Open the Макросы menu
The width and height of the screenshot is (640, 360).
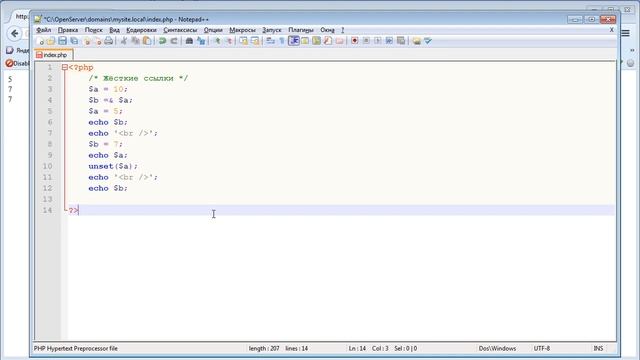(x=242, y=30)
